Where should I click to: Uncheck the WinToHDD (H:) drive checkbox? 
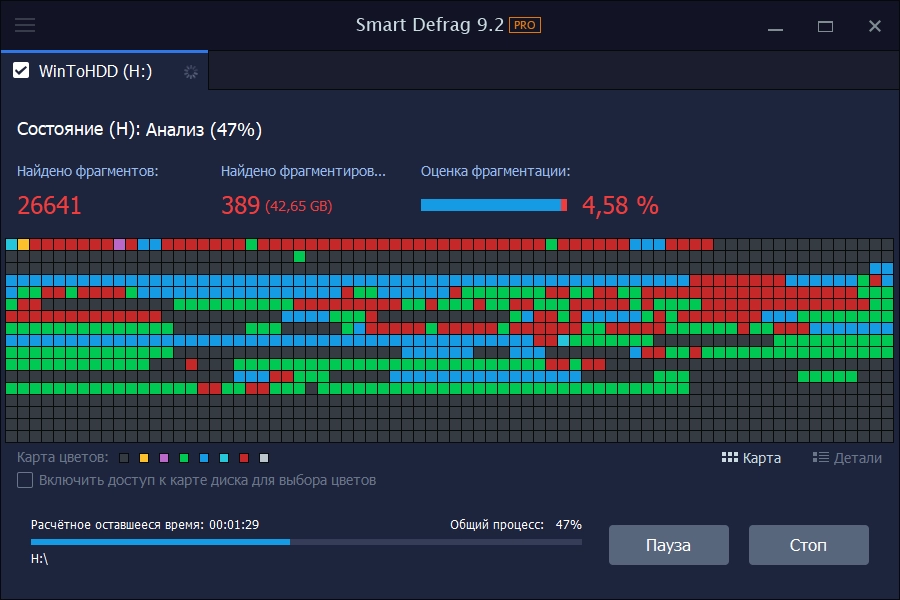pos(21,71)
